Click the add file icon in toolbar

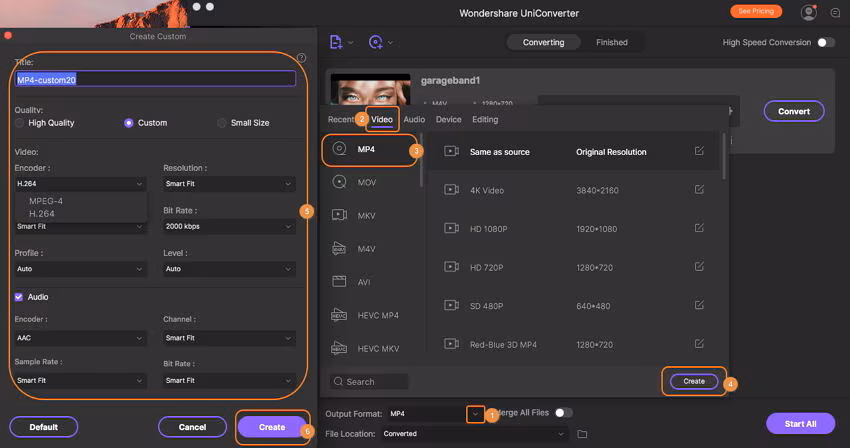tap(336, 42)
